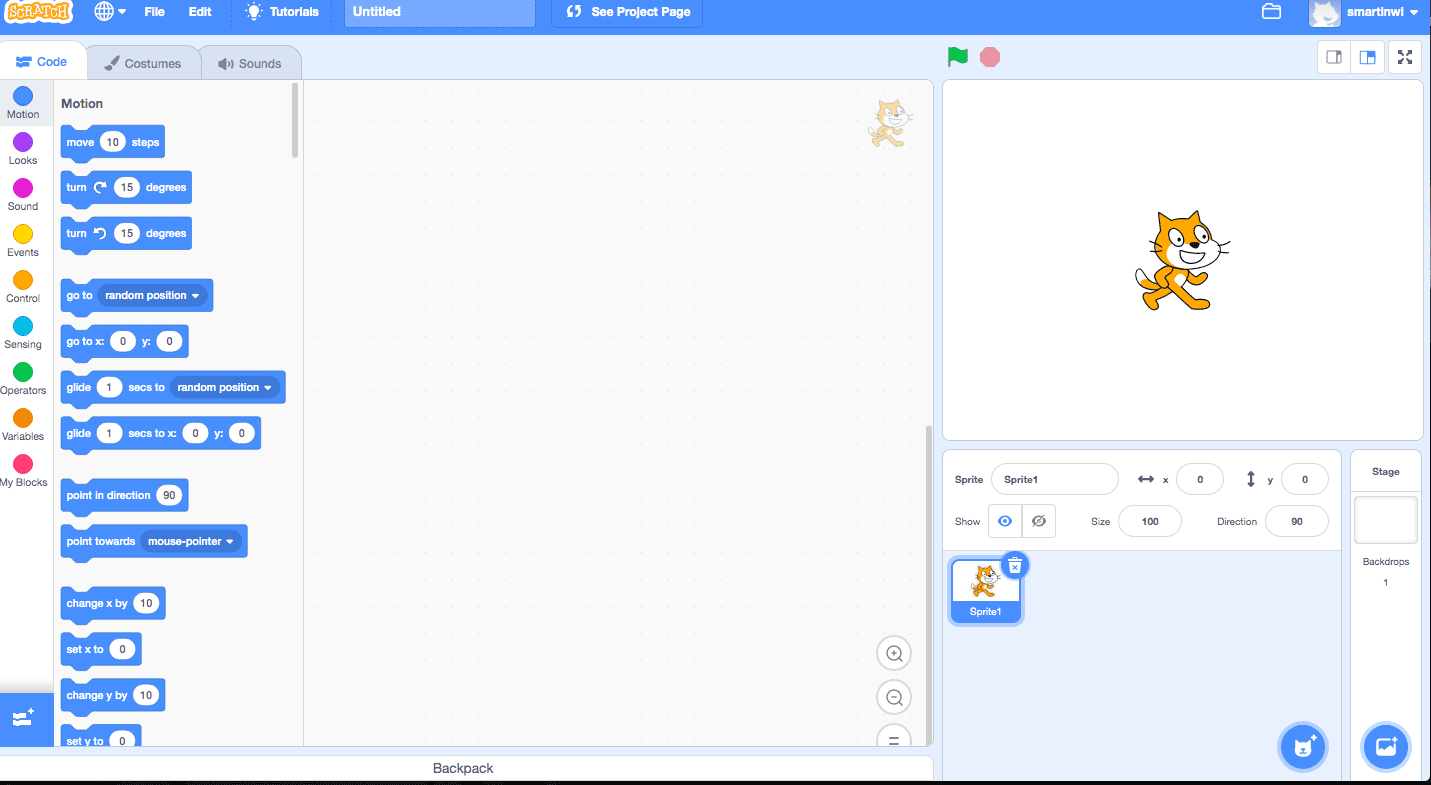This screenshot has height=785, width=1431.
Task: Open the My Stuff folder icon
Action: (1272, 12)
